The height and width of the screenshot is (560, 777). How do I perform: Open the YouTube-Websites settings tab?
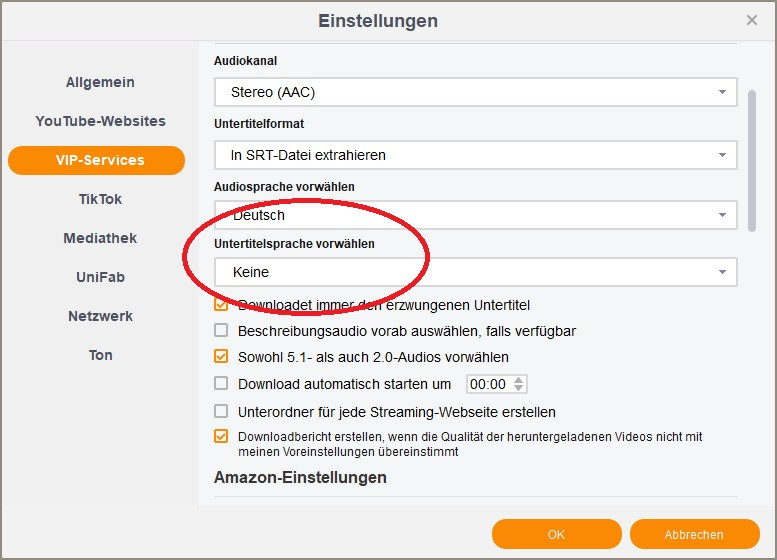pos(100,121)
